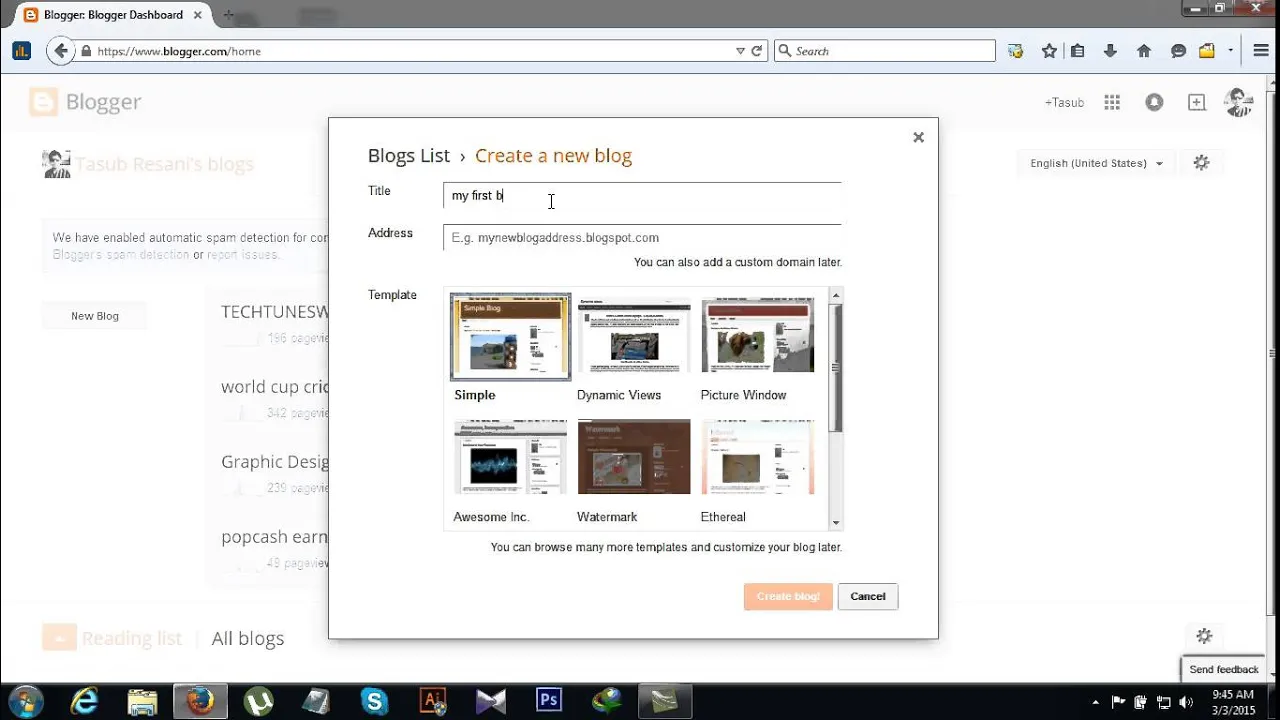Focus the blog Title input field
The image size is (1280, 720).
642,195
